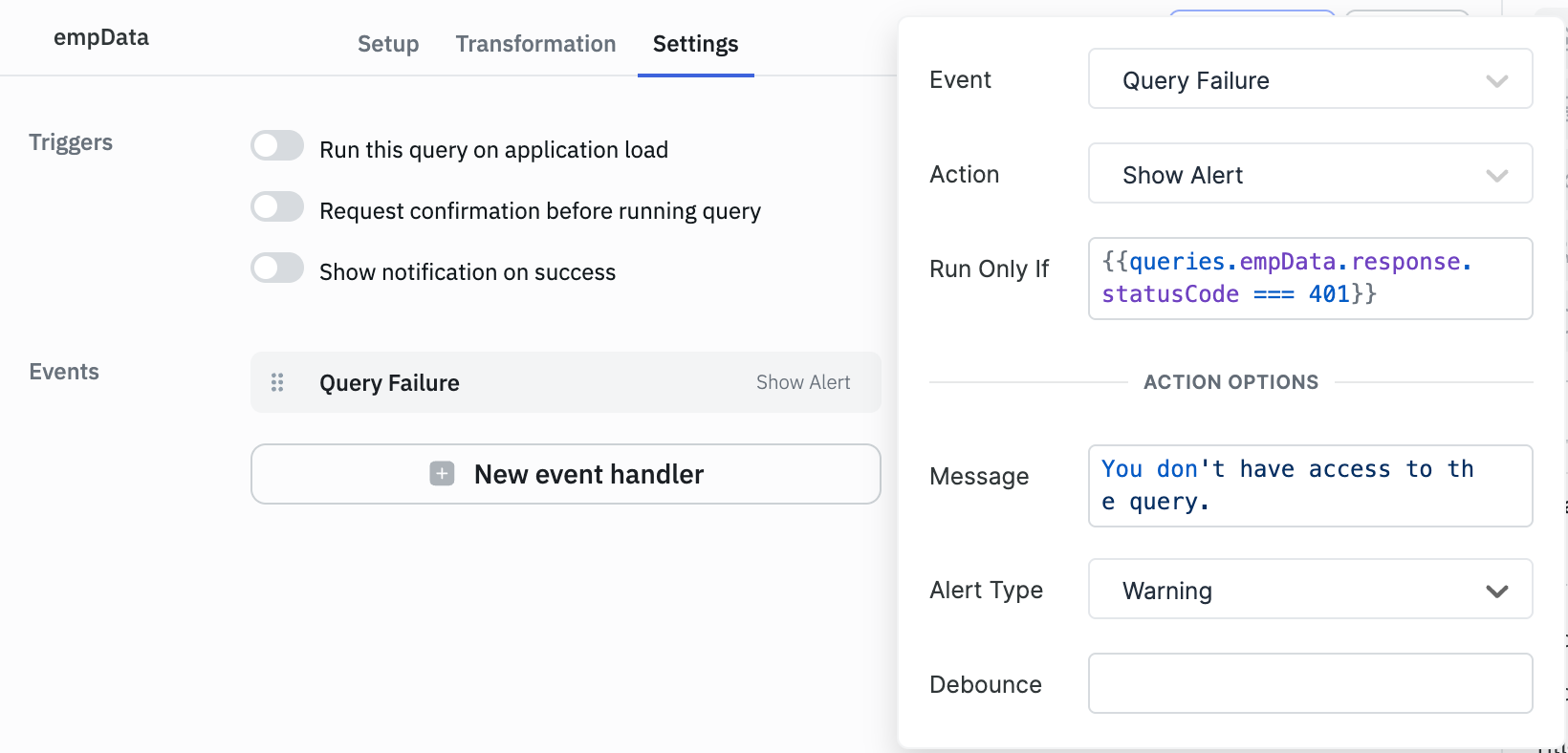1568x753 pixels.
Task: Select the Settings tab
Action: point(695,44)
